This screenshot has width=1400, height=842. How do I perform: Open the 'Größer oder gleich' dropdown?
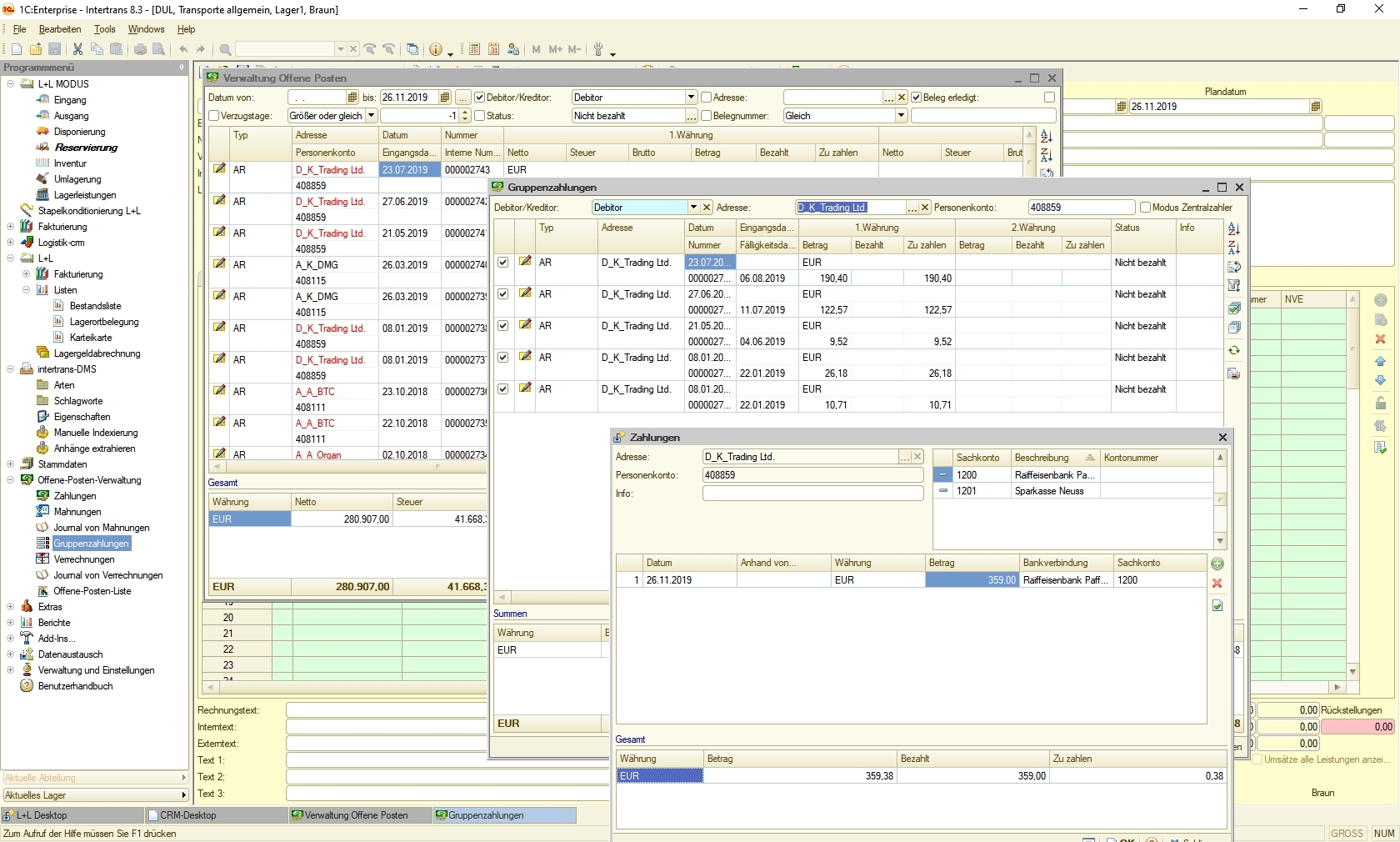coord(372,116)
